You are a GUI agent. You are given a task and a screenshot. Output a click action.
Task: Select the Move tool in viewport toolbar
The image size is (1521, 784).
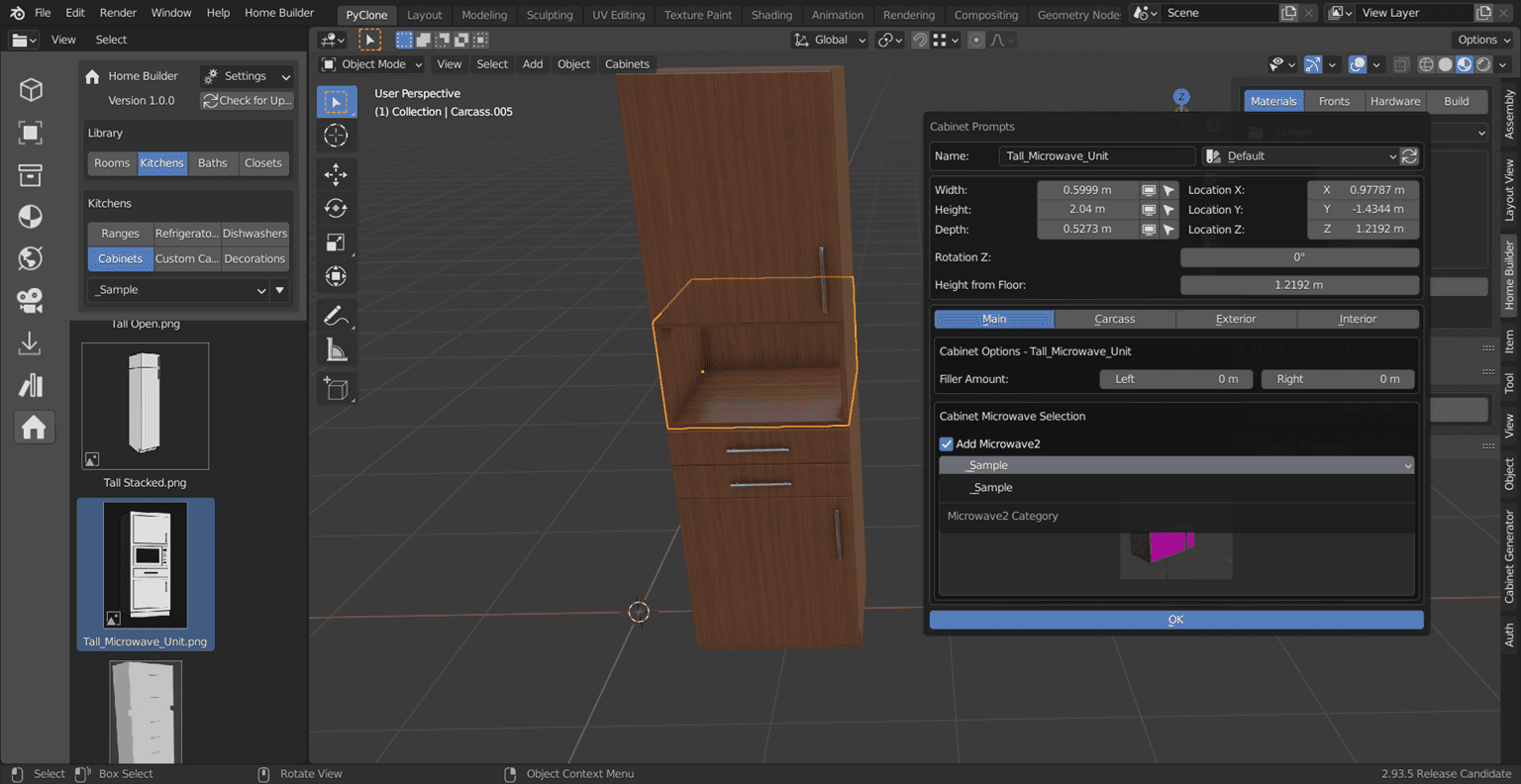(336, 174)
